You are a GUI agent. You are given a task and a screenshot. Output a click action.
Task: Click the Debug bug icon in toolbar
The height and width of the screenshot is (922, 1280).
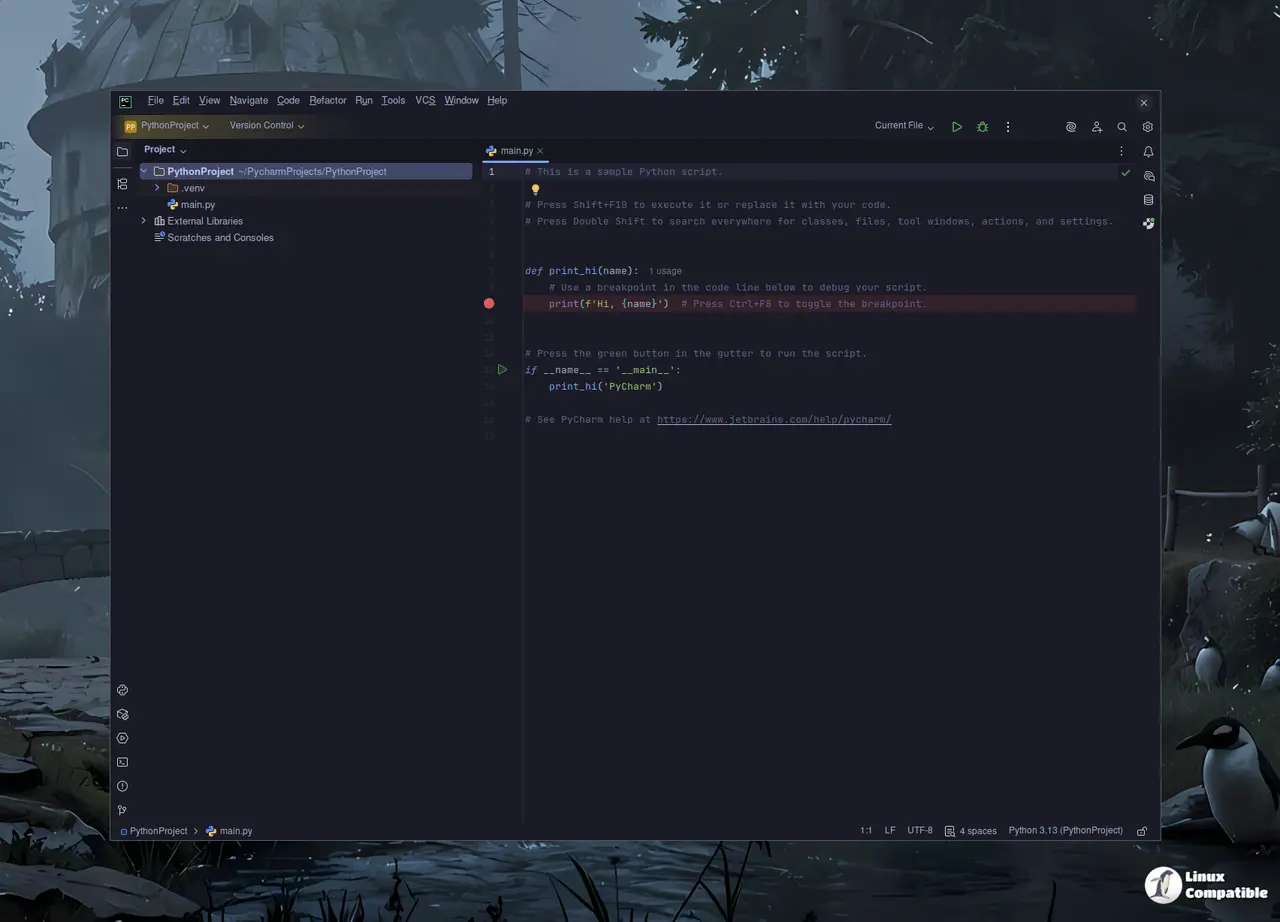pyautogui.click(x=982, y=127)
